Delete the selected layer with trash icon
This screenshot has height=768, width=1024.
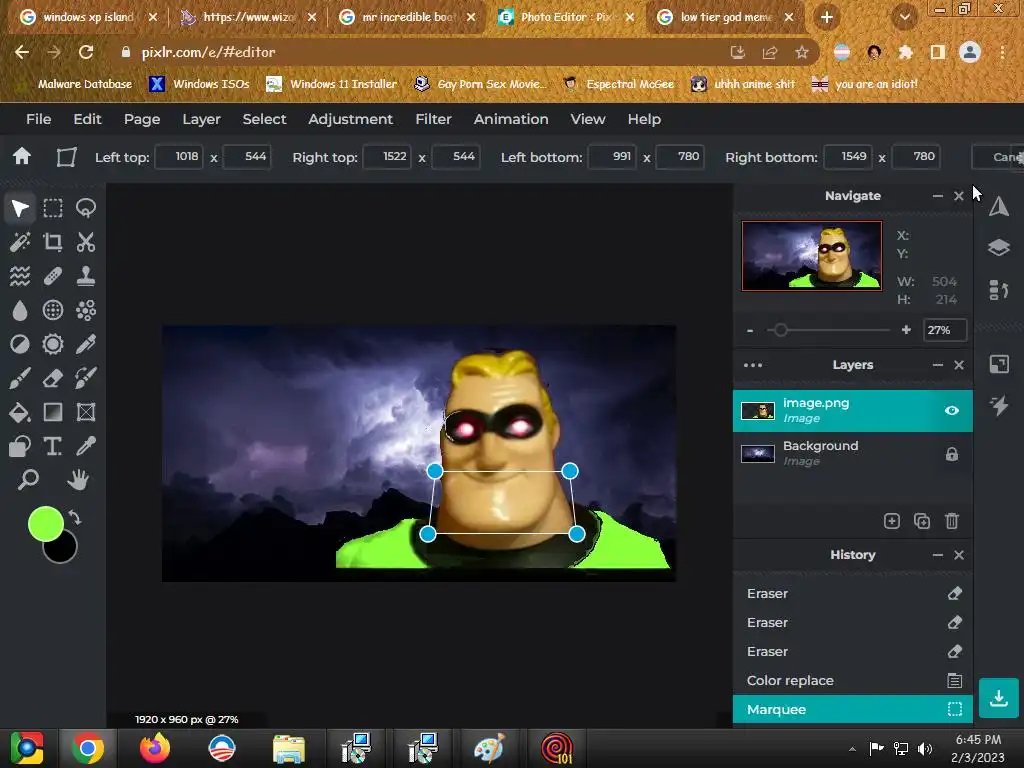[x=952, y=520]
